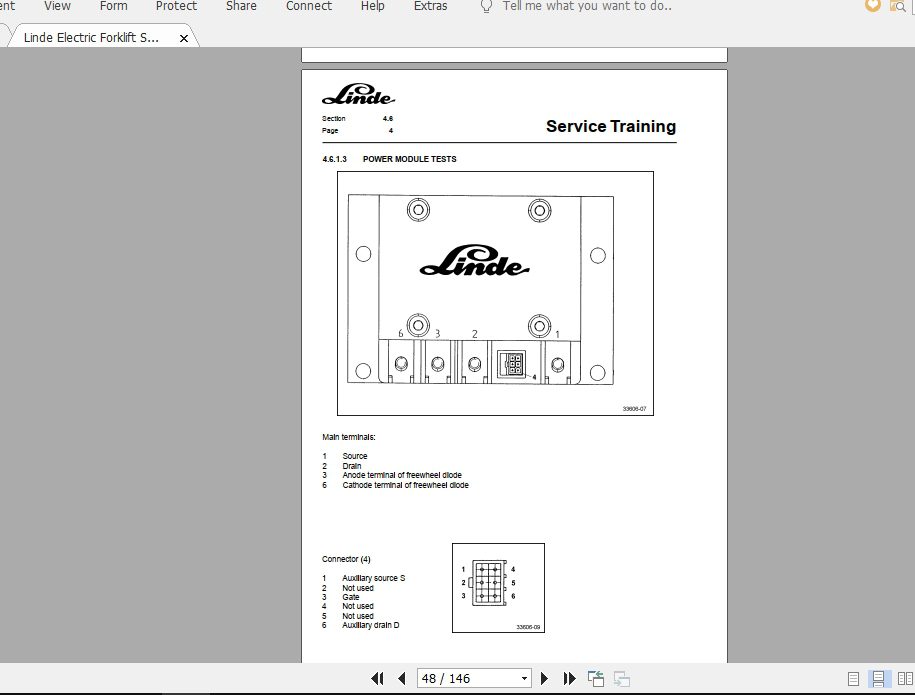
Task: Click 'Anode terminal of freewheel diode'
Action: (402, 475)
